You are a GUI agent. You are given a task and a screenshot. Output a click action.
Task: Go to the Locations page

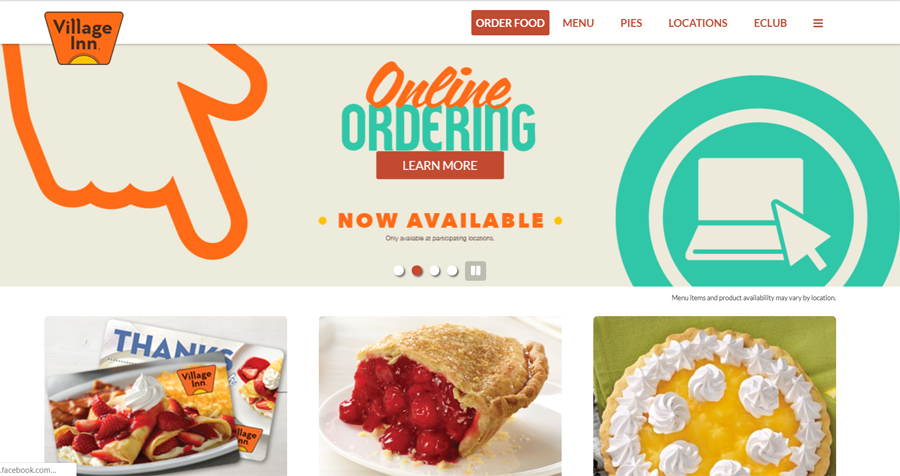pyautogui.click(x=697, y=23)
